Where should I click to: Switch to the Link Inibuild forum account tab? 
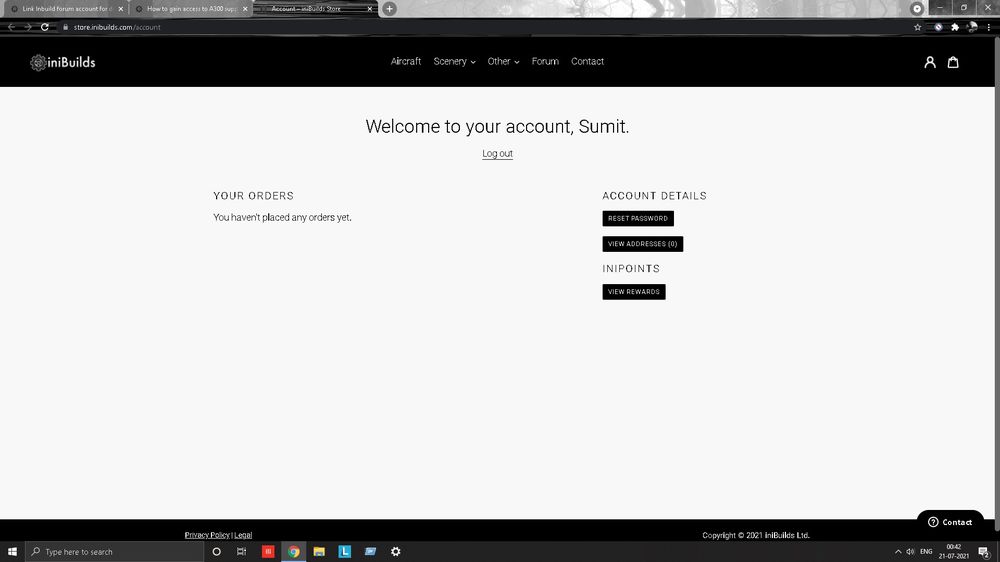65,9
